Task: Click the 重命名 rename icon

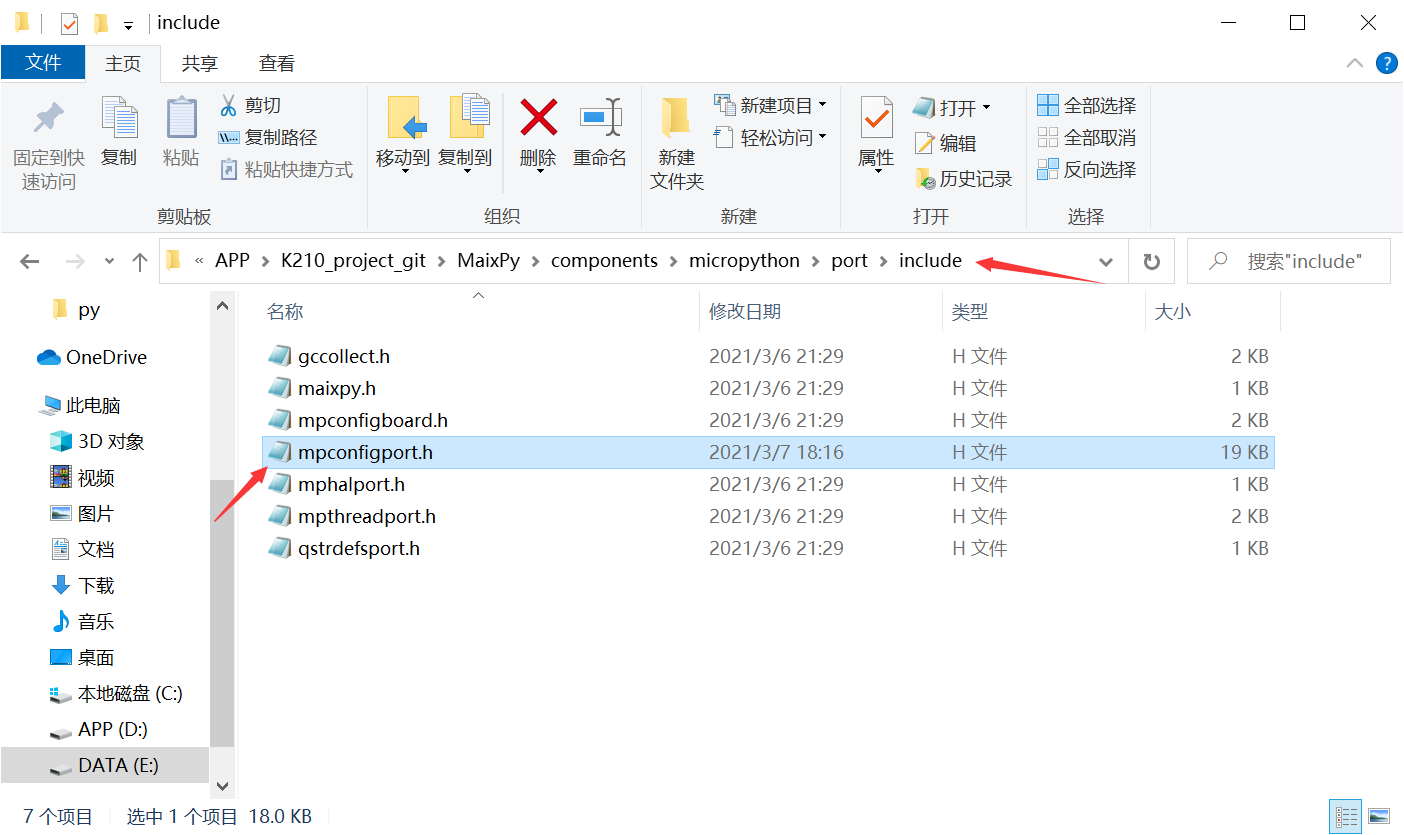Action: pos(600,118)
